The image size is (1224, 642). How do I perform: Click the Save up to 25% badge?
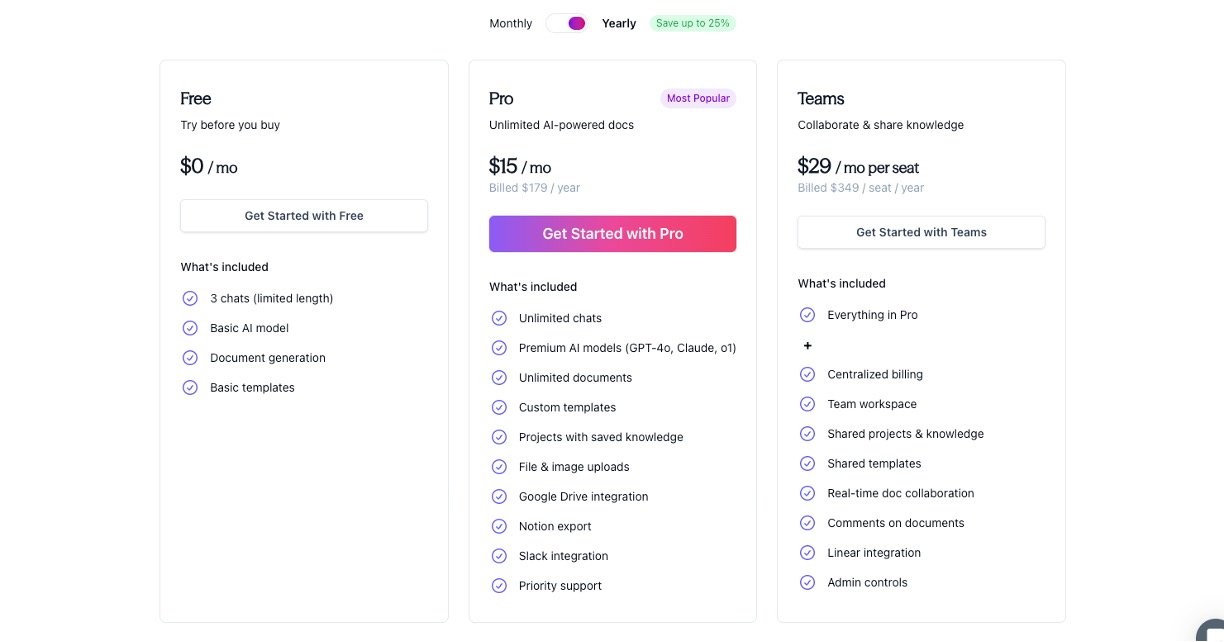point(693,23)
